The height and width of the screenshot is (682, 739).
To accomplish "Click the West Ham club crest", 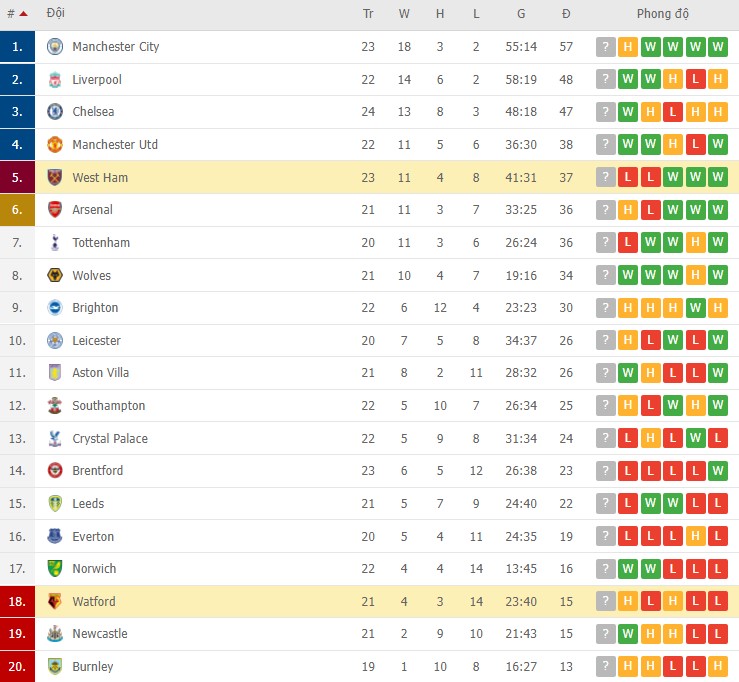I will 55,178.
